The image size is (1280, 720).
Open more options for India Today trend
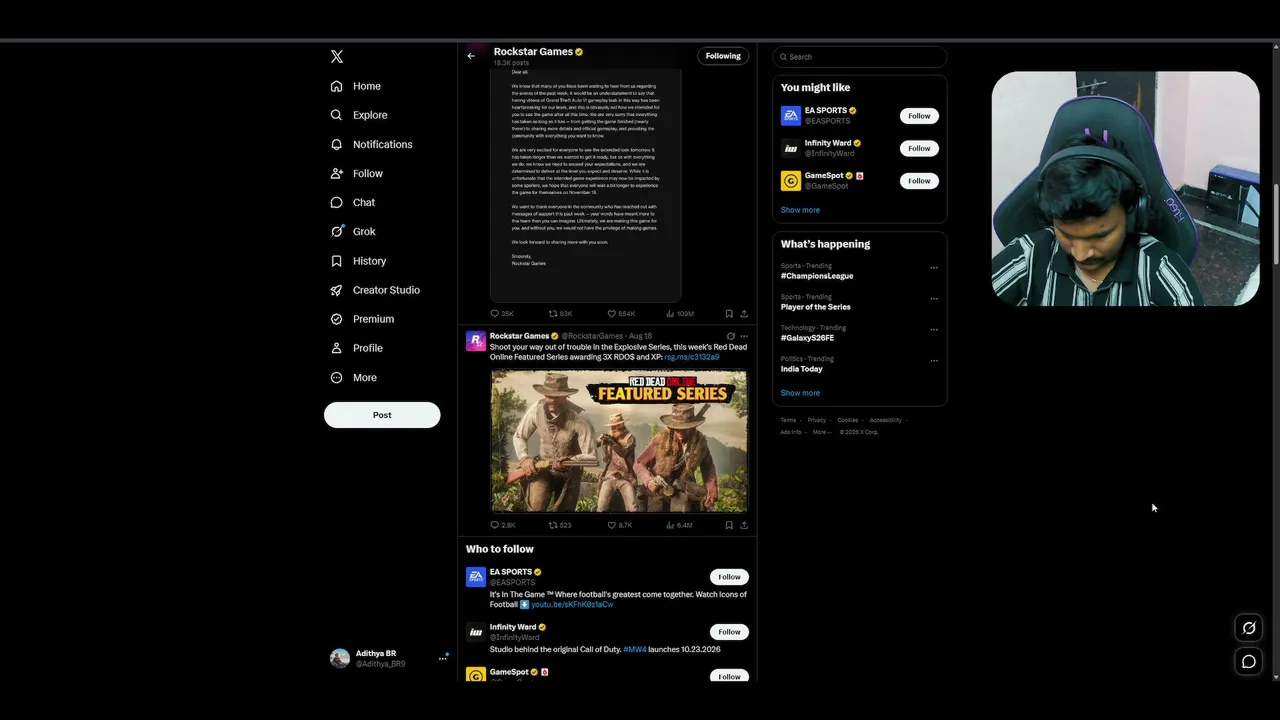(x=934, y=361)
